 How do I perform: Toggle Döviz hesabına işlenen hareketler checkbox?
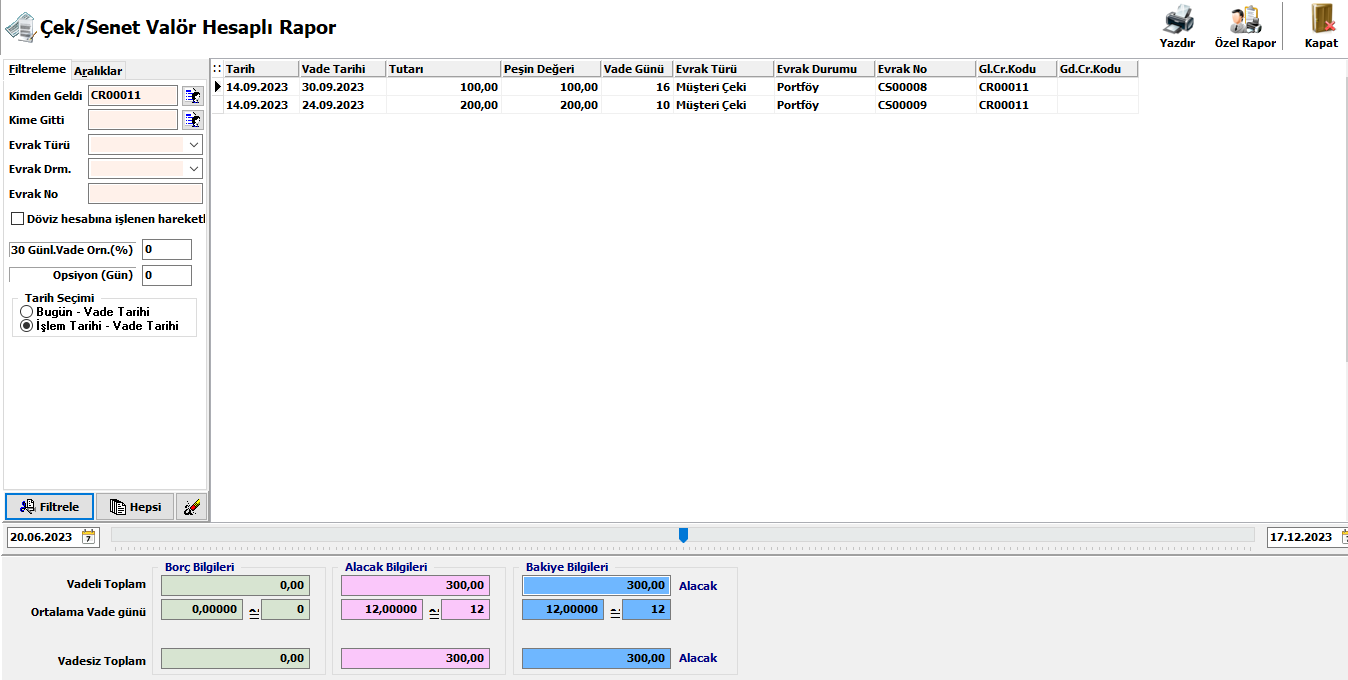17,219
